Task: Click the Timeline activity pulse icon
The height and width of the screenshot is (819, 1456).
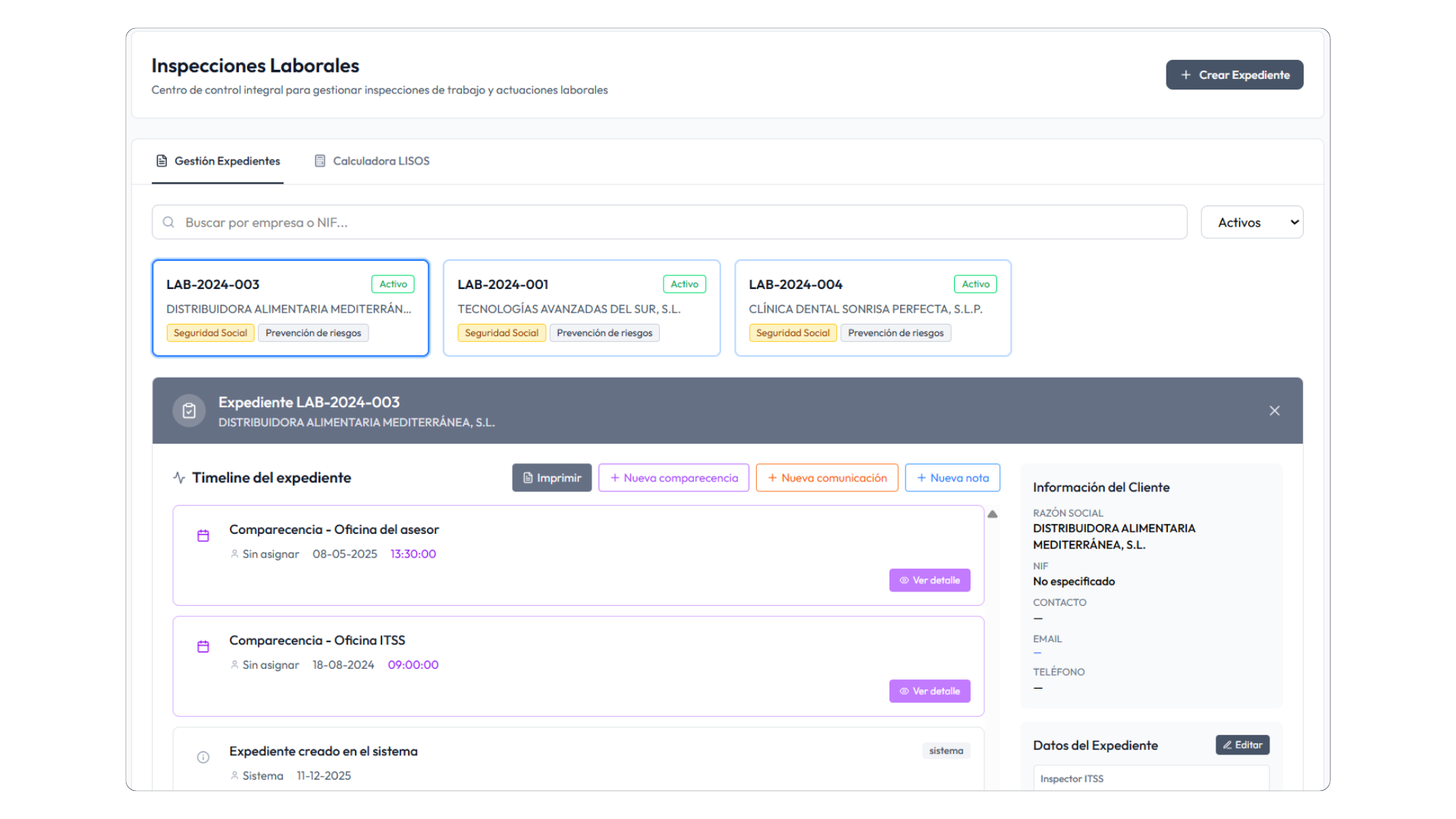Action: pyautogui.click(x=179, y=478)
